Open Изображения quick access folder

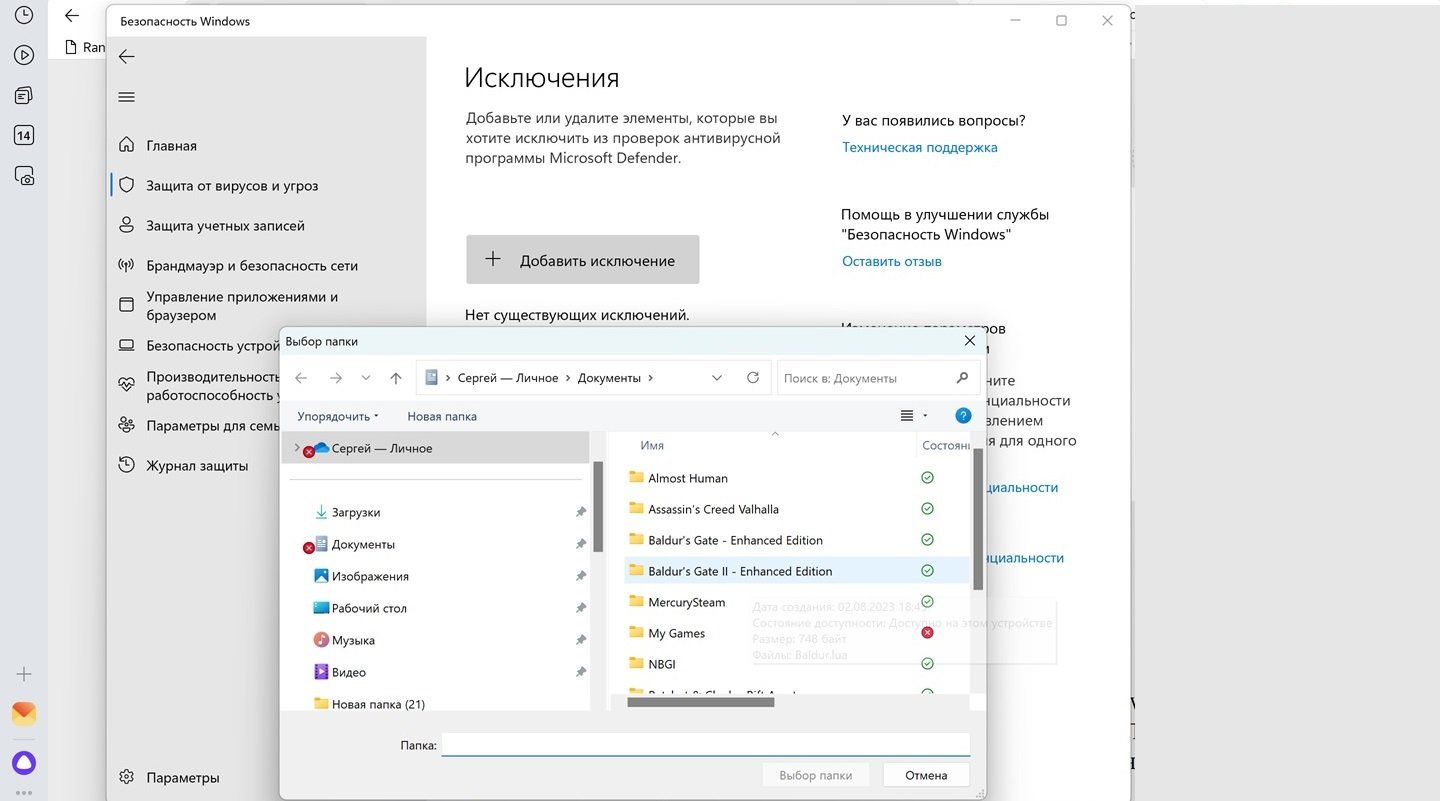point(370,576)
